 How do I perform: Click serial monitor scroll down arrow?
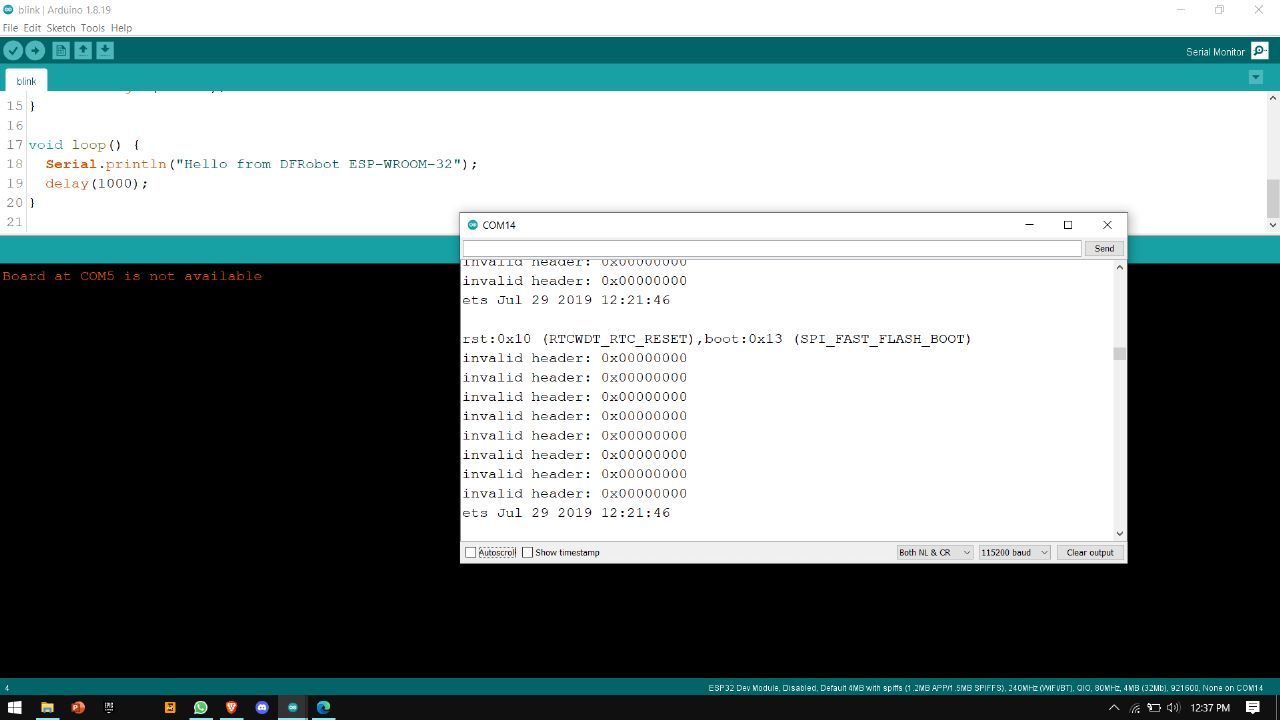(x=1119, y=534)
